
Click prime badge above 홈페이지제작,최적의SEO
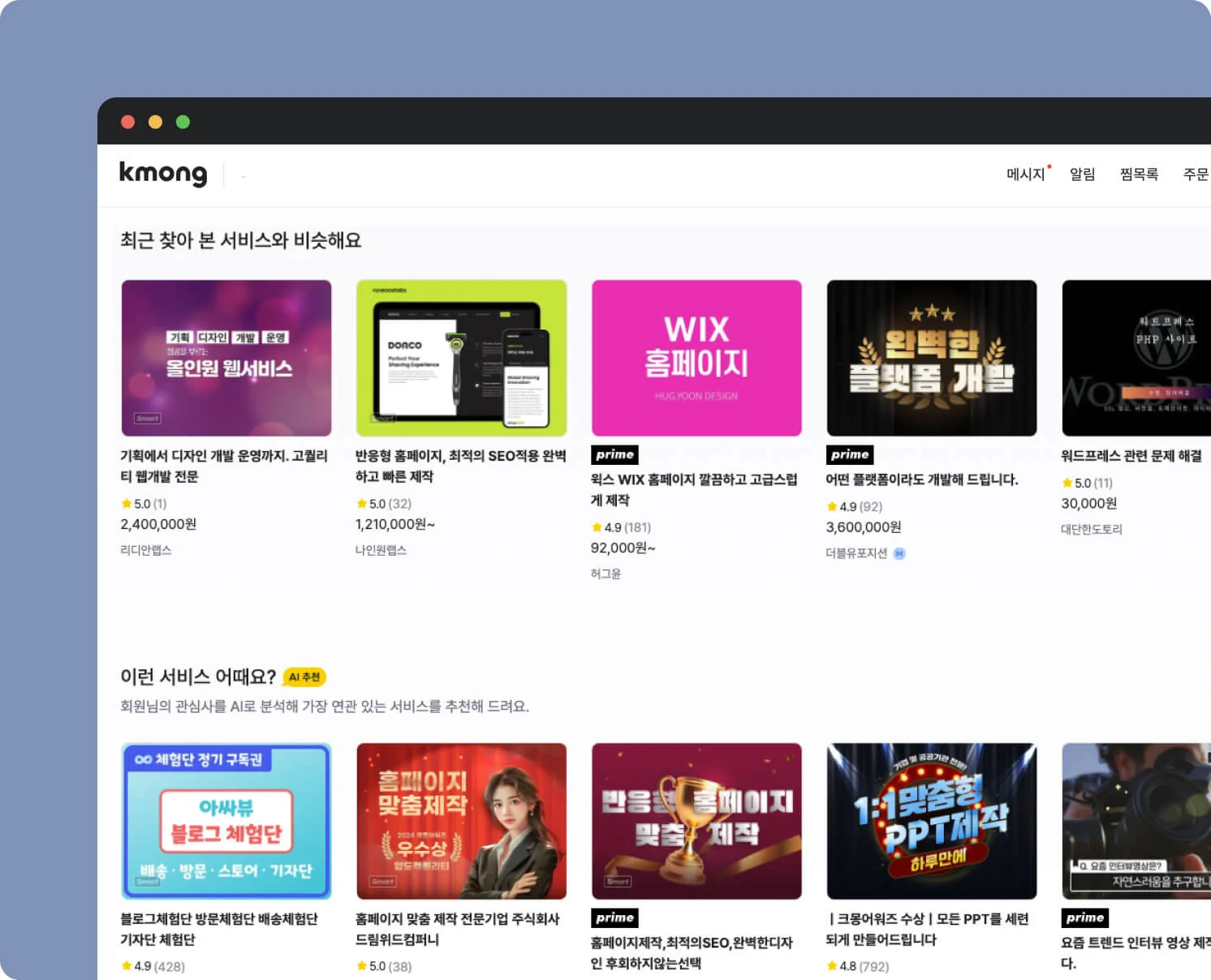[615, 918]
